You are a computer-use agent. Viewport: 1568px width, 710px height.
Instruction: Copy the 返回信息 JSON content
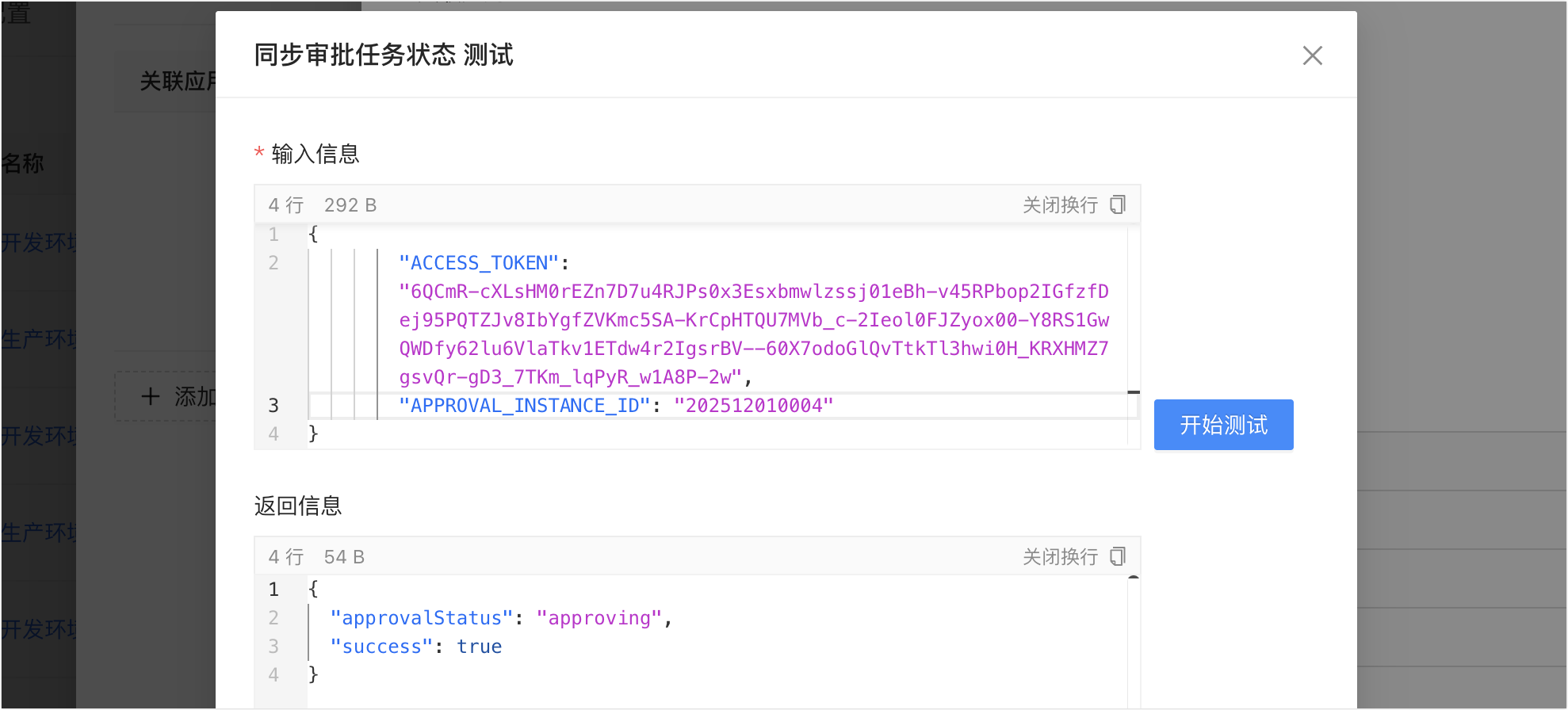coord(1118,557)
